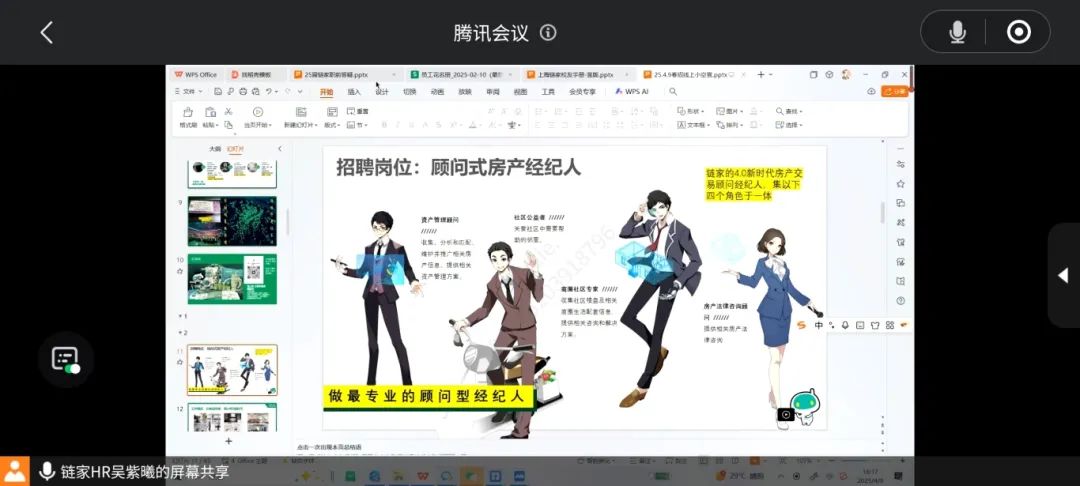Open the new tab plus icon
Screen dimensions: 1080x486
[760, 75]
